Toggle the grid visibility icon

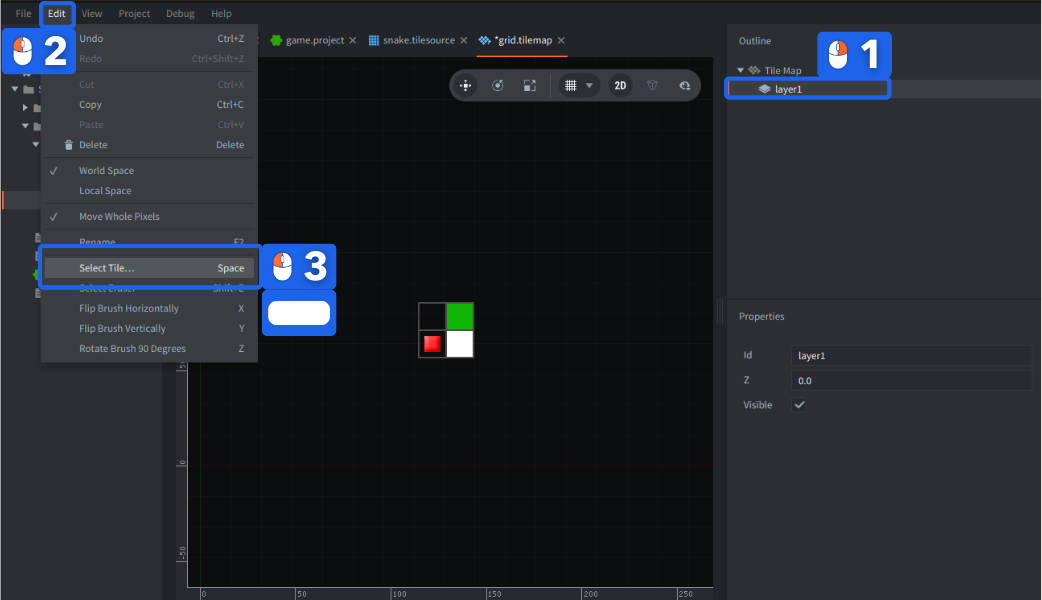(x=571, y=86)
